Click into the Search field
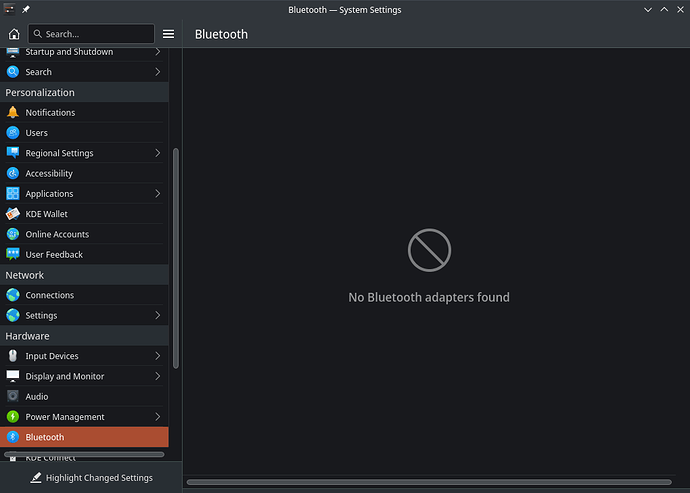Screen dimensions: 690x493 (x=91, y=34)
